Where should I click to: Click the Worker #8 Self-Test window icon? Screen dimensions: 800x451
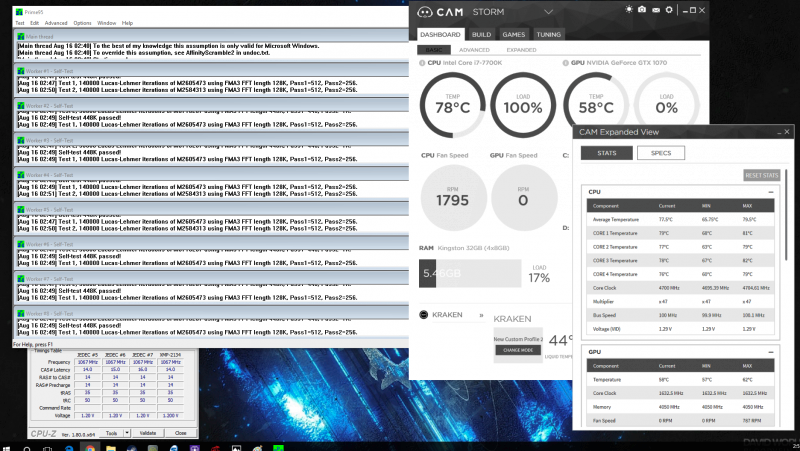click(21, 313)
